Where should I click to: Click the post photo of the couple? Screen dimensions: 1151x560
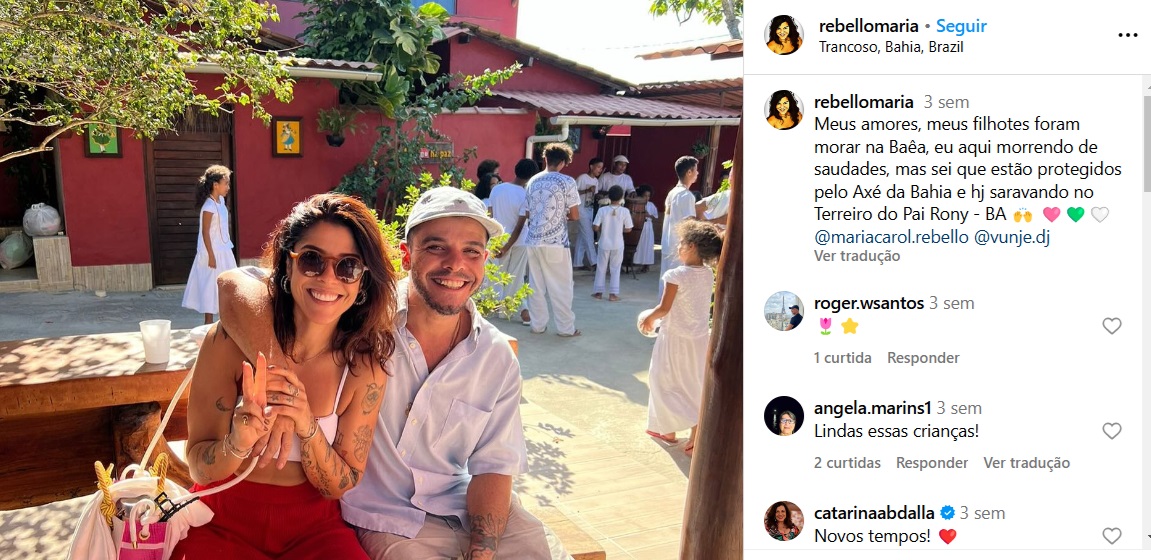[x=371, y=280]
